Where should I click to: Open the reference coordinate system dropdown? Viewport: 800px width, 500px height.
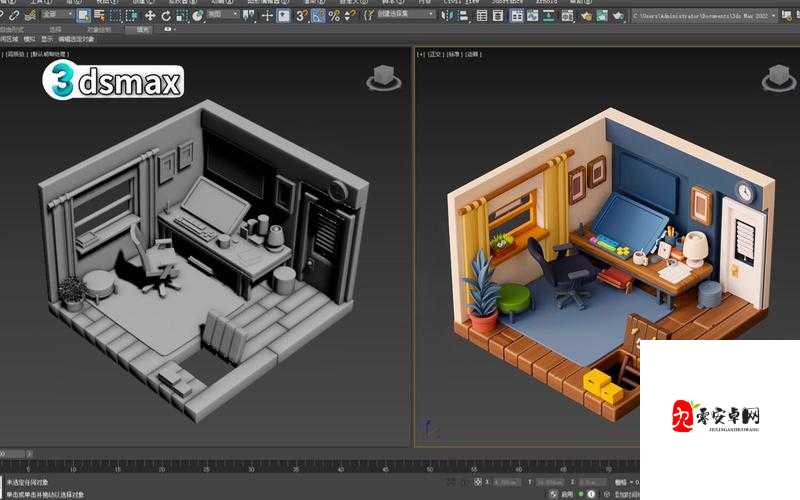pos(223,14)
